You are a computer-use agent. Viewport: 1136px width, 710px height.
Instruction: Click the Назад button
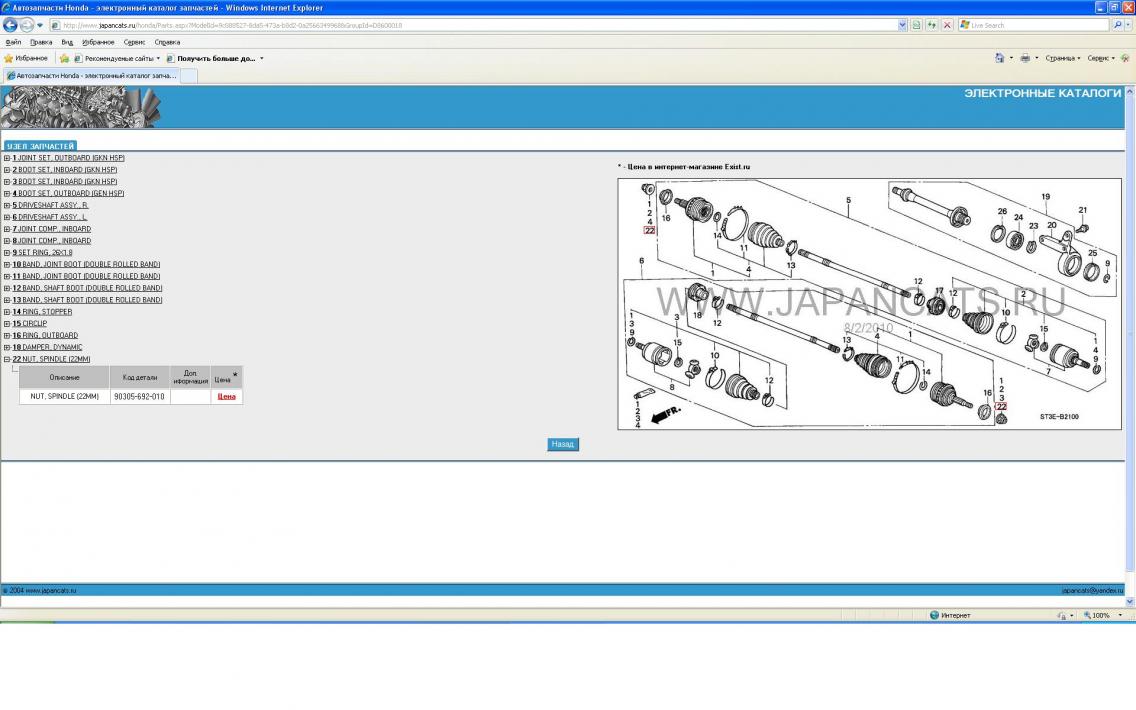(x=563, y=444)
